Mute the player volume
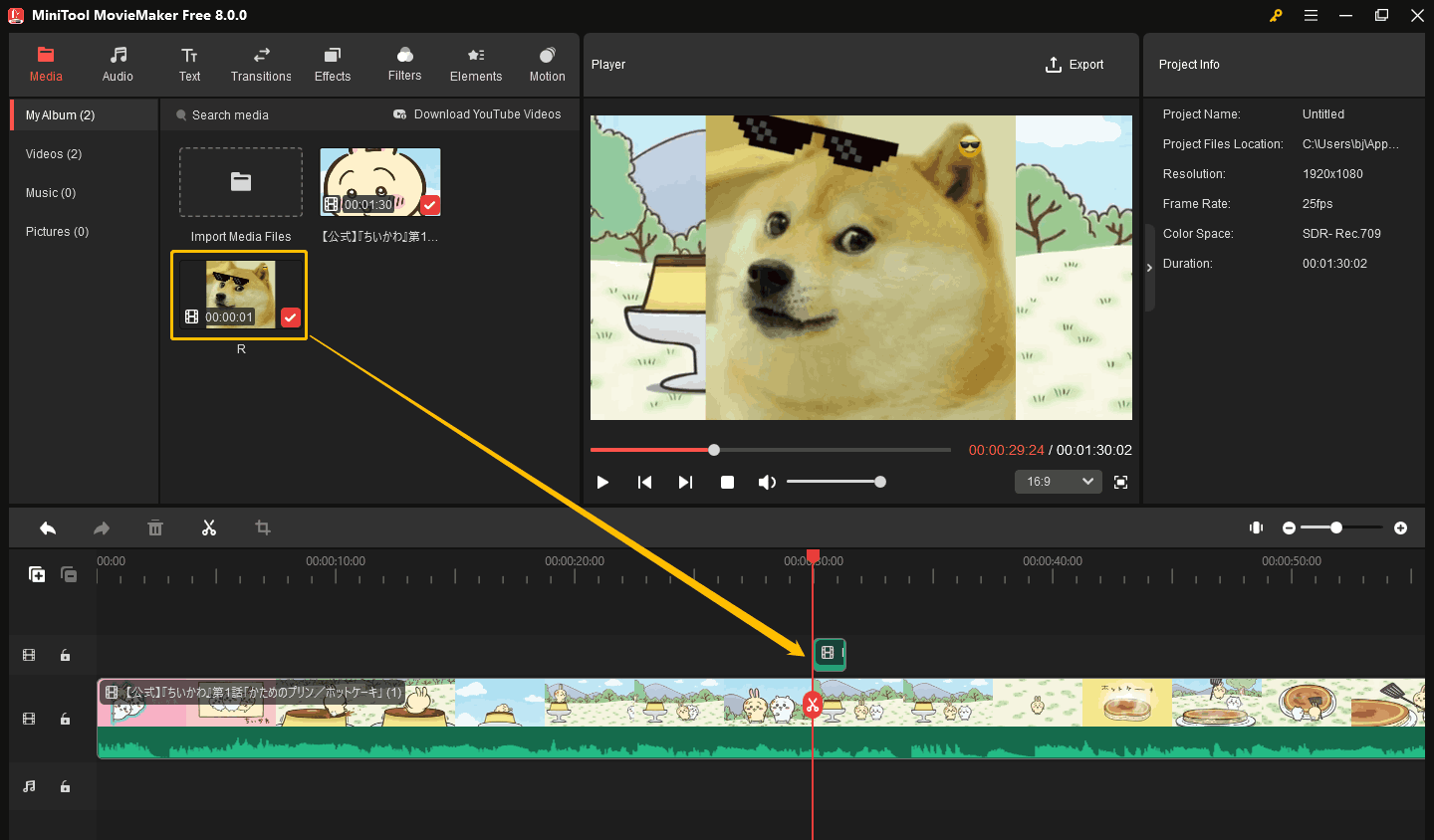 pyautogui.click(x=767, y=482)
